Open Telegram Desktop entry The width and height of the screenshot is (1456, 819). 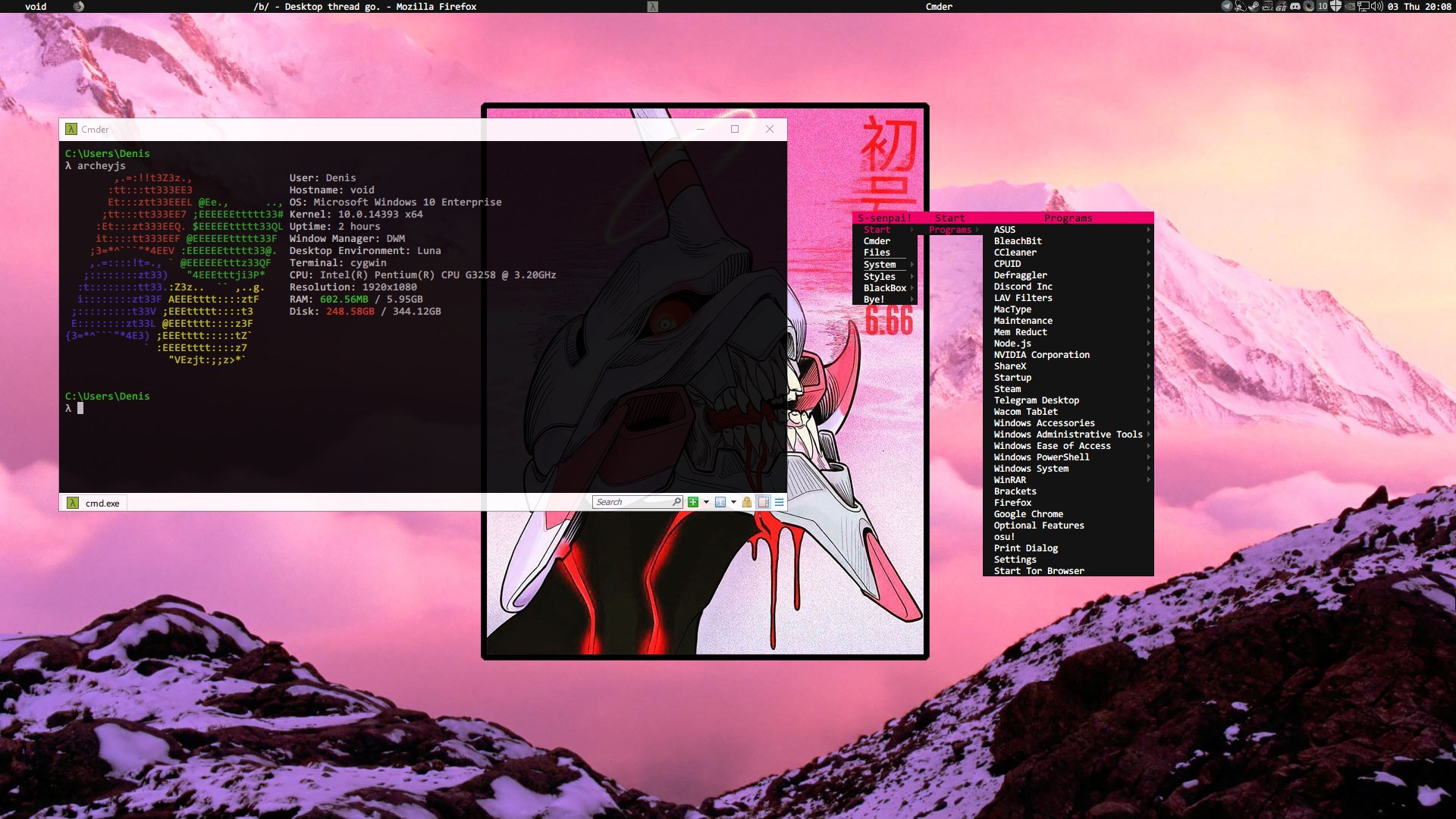[x=1068, y=400]
